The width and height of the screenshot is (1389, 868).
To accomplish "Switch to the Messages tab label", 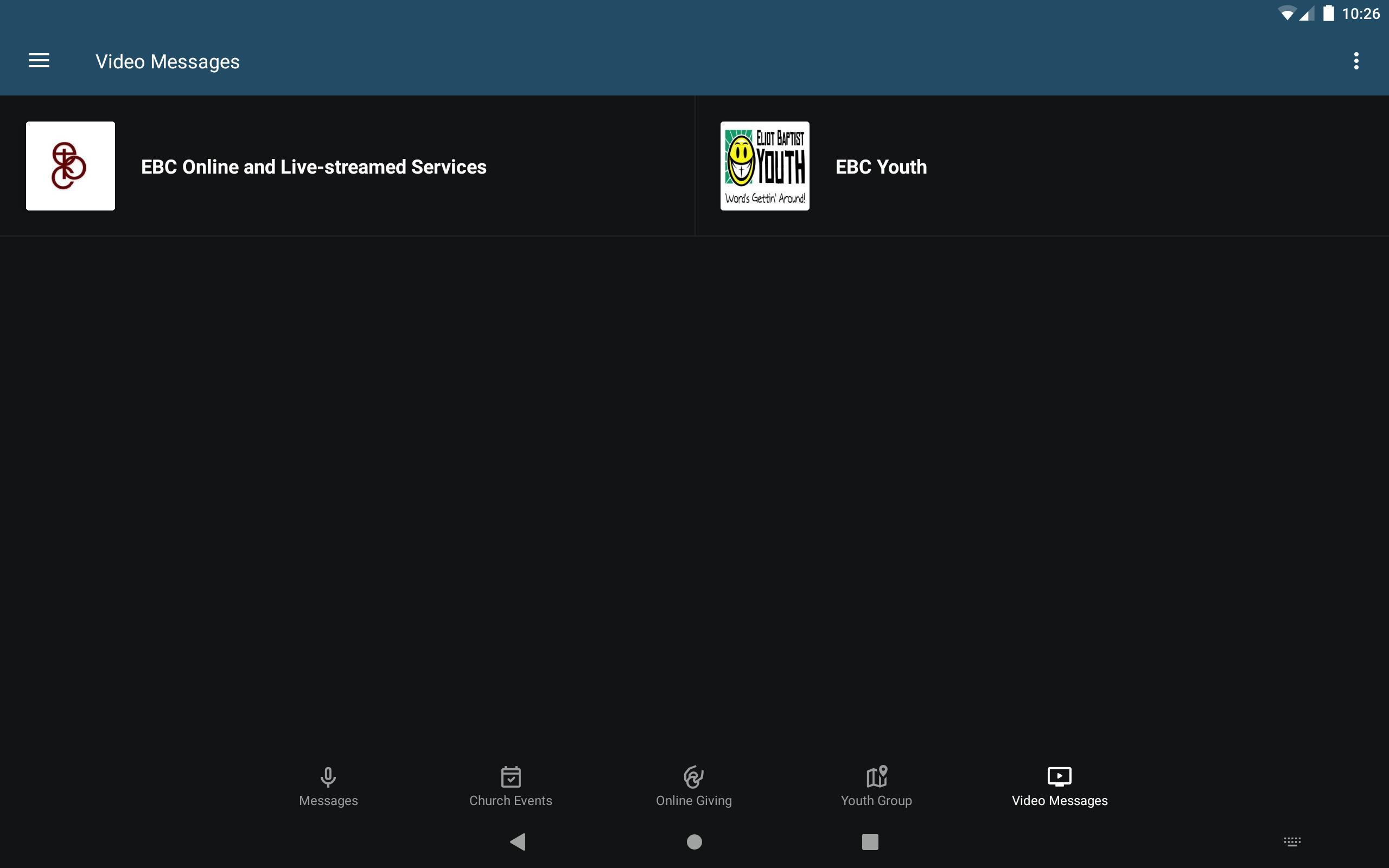I will pos(328,800).
